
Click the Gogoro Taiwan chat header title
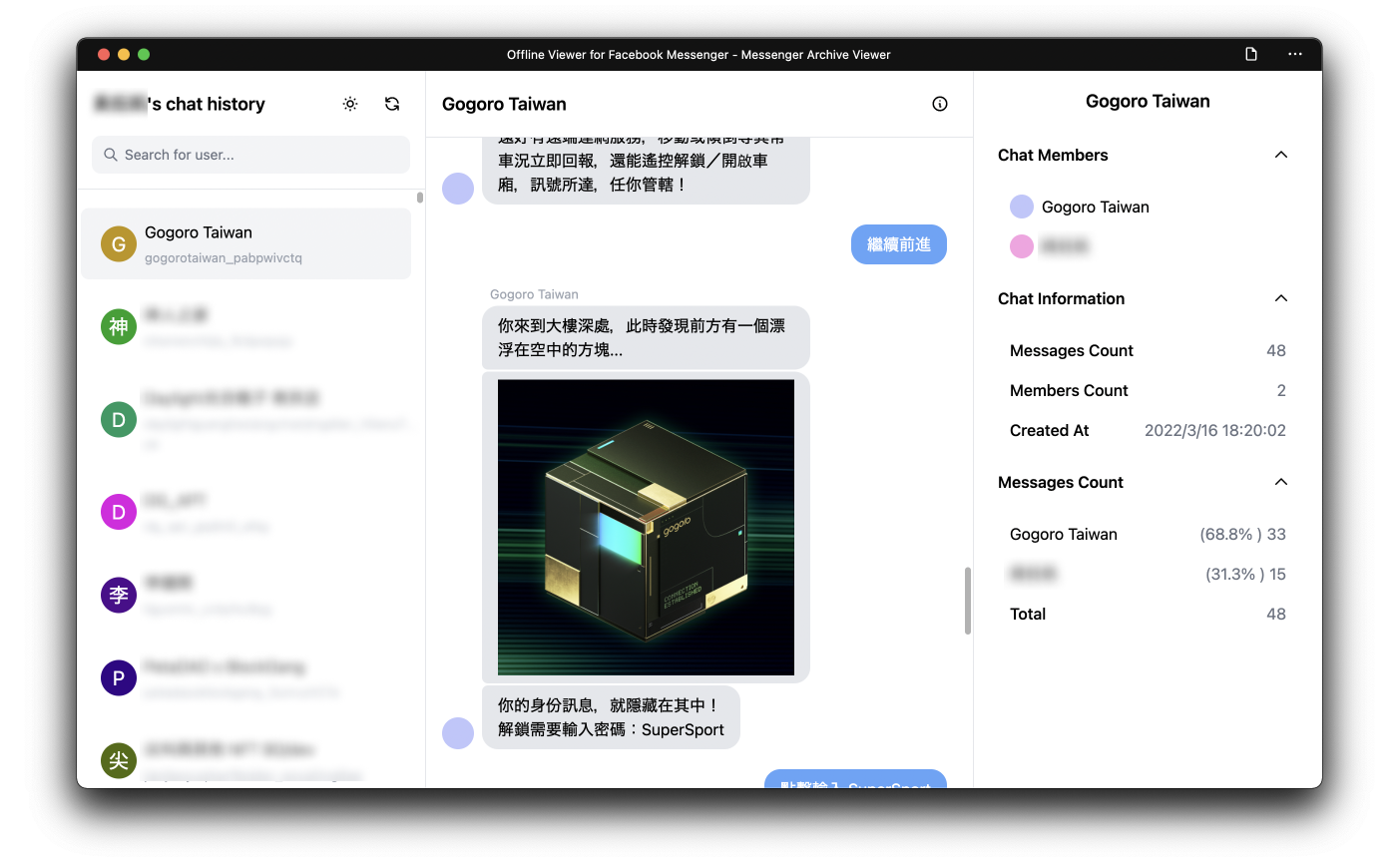point(504,104)
